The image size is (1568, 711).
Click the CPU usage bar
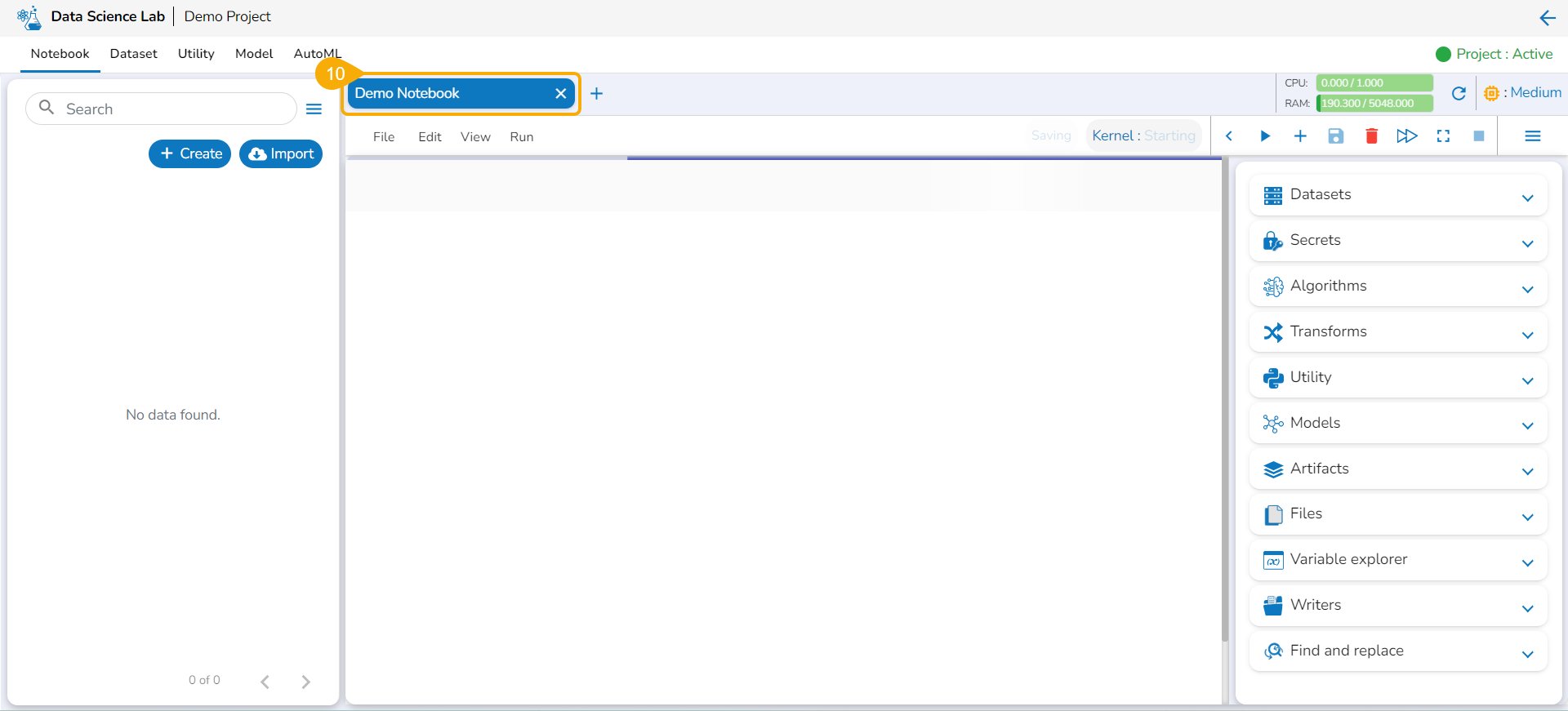click(1374, 82)
